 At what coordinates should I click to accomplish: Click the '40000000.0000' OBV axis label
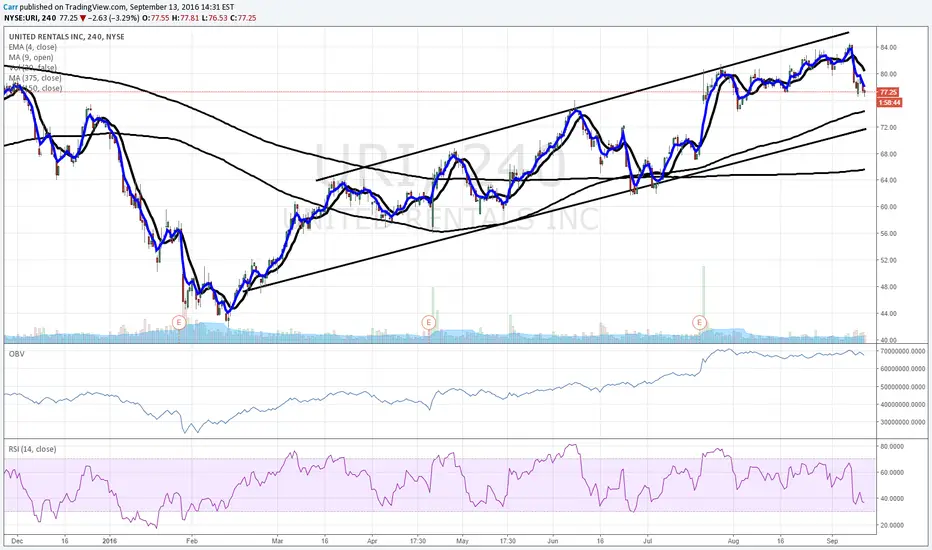click(902, 405)
